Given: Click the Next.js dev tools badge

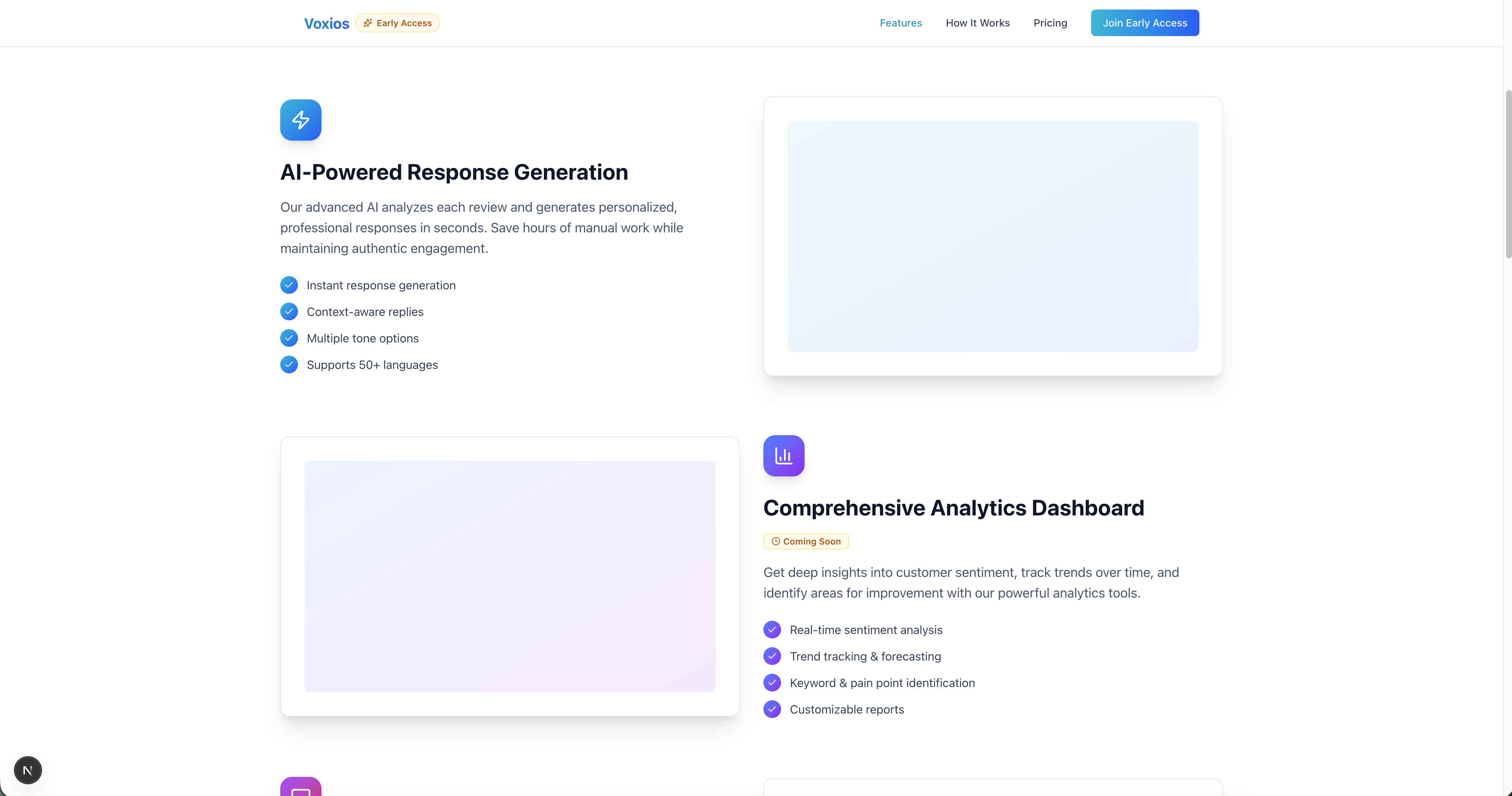Looking at the screenshot, I should [28, 770].
